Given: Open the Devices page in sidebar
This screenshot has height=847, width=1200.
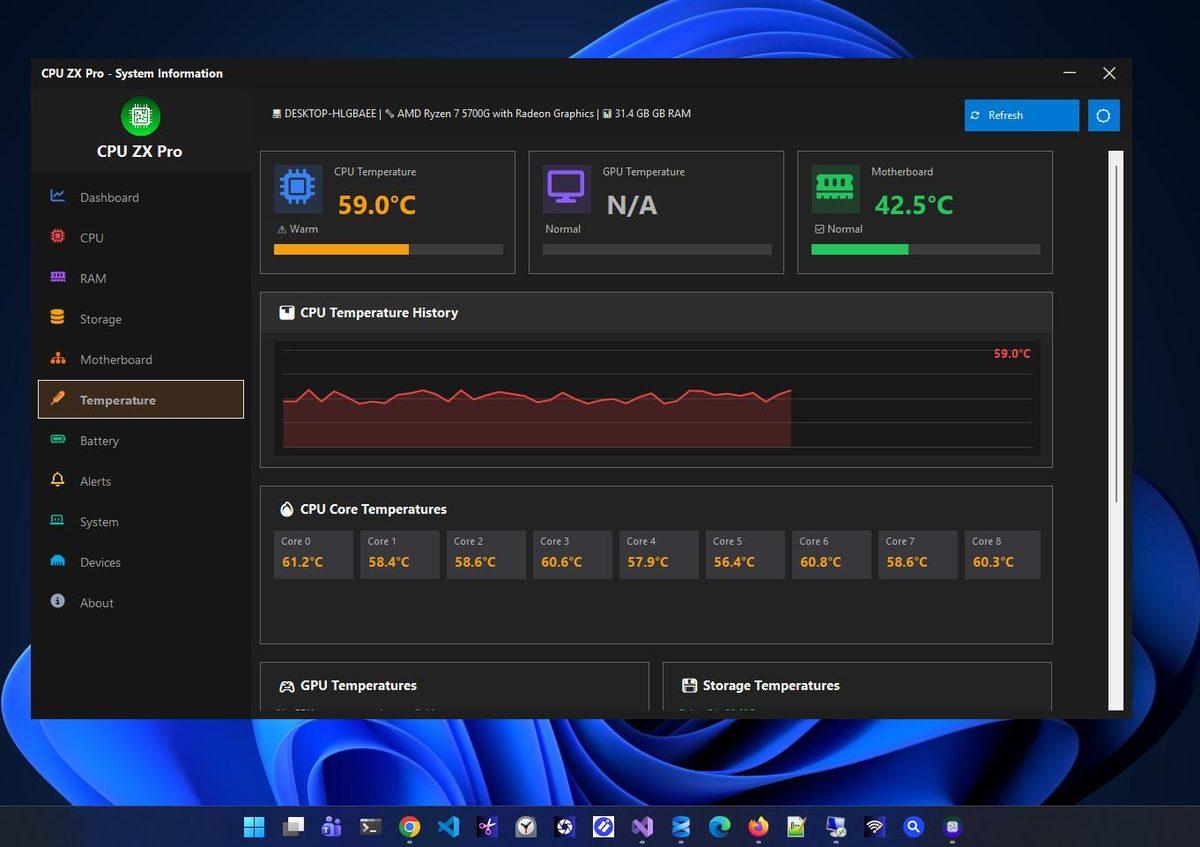Looking at the screenshot, I should coord(141,562).
